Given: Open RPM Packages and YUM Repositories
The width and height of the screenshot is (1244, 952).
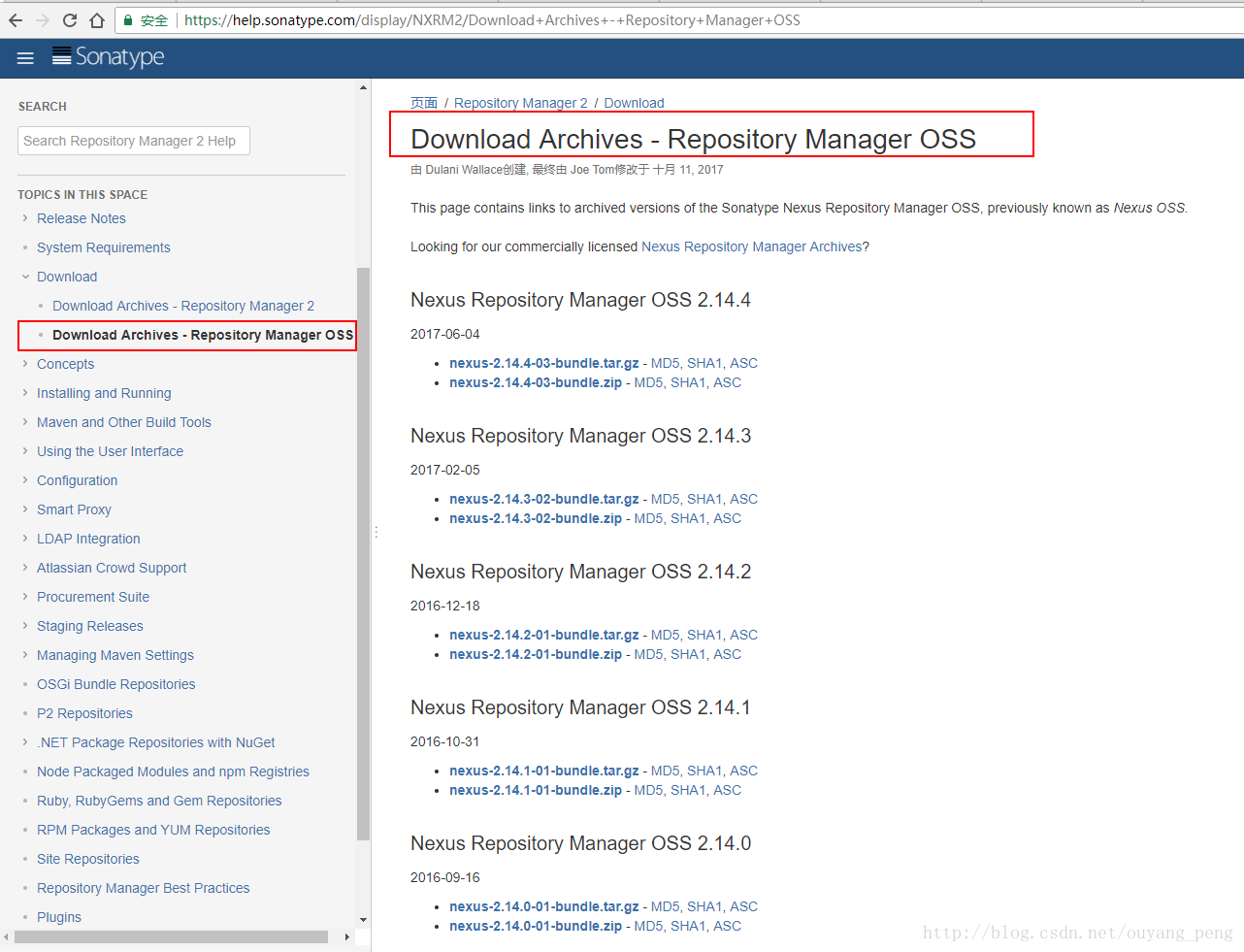Looking at the screenshot, I should [153, 830].
